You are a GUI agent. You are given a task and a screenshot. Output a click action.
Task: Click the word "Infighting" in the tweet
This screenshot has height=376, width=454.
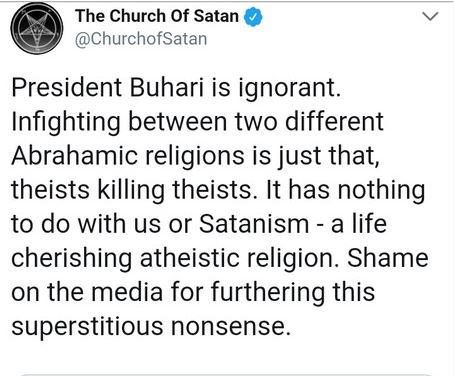[66, 122]
